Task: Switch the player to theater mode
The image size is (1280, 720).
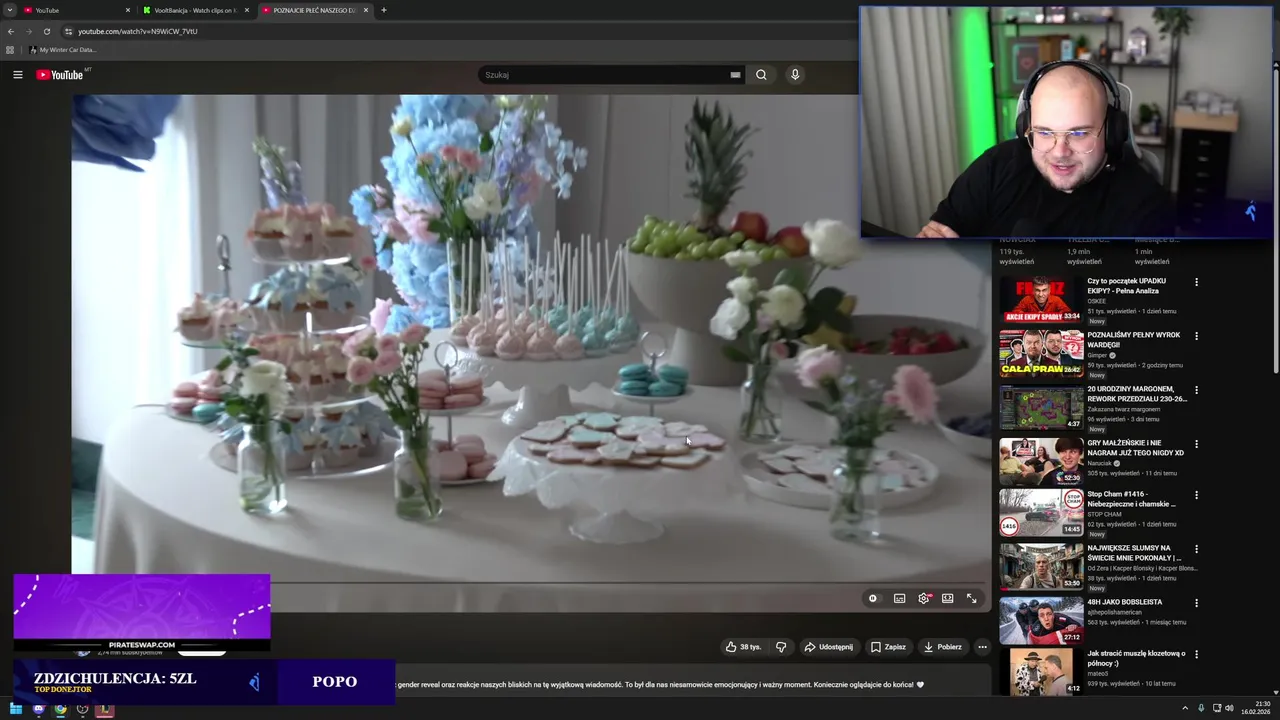Action: 948,598
